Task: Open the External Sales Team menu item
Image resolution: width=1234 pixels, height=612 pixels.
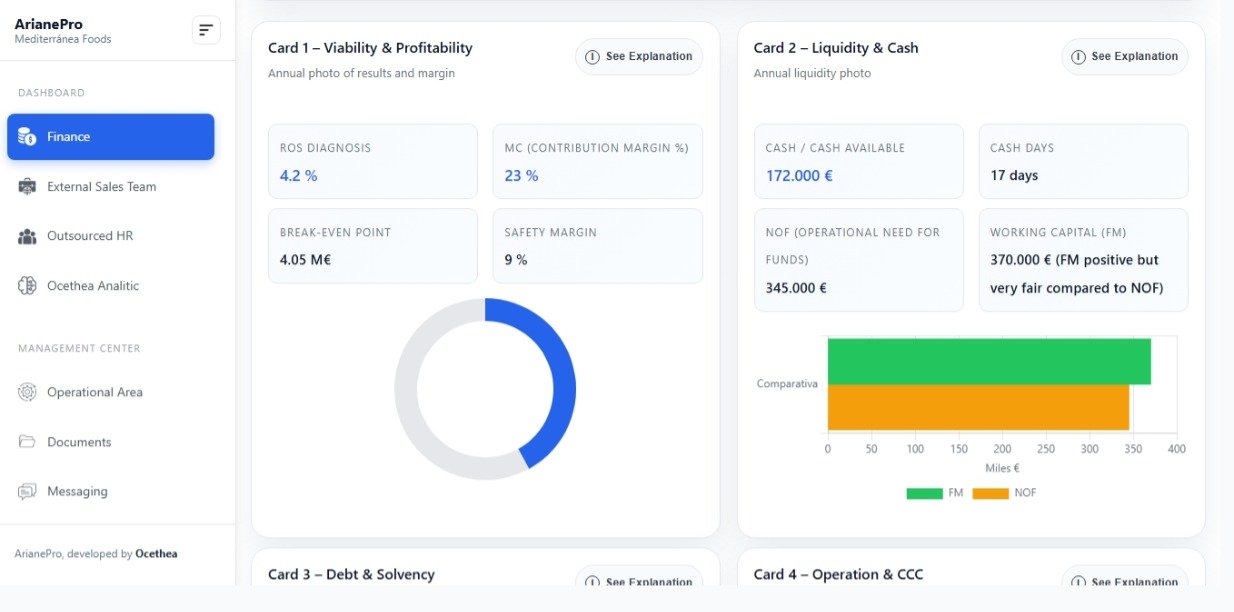Action: 101,187
